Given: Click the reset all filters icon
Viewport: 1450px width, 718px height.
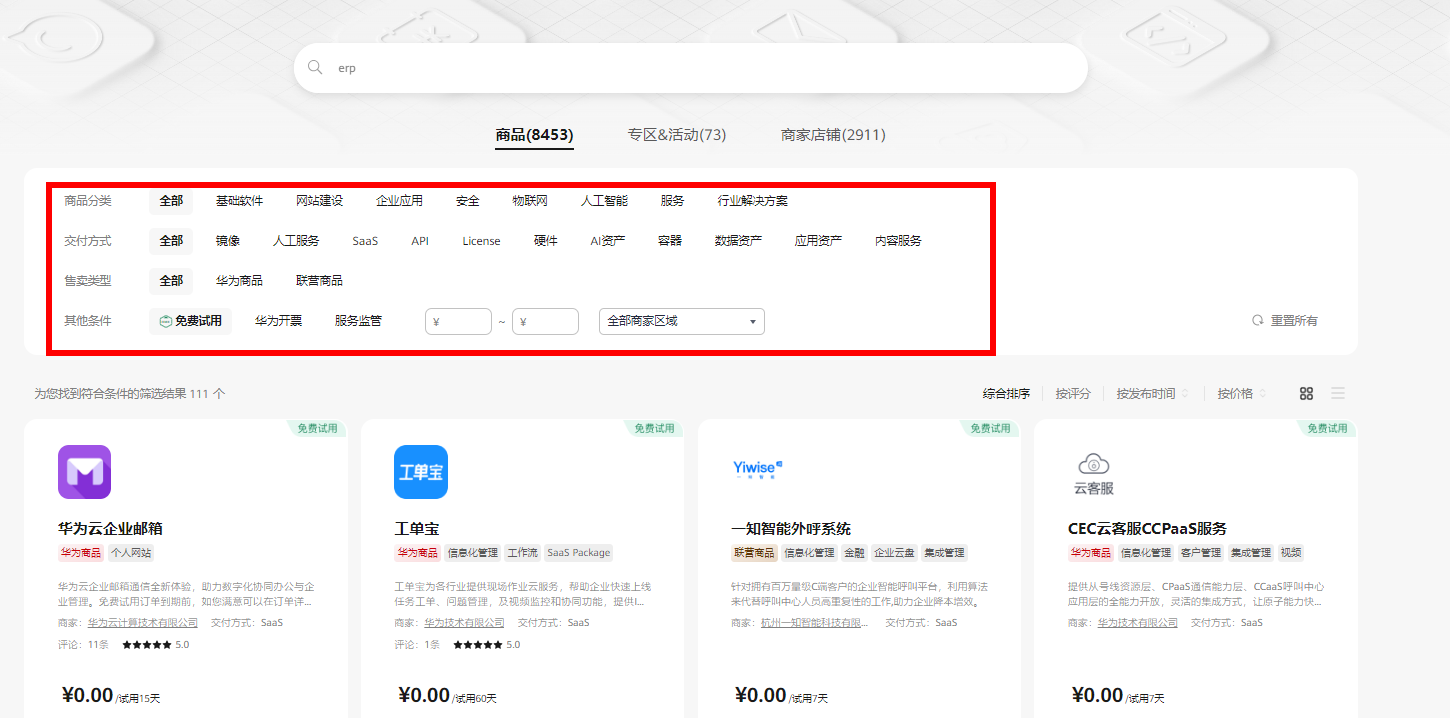Looking at the screenshot, I should 1258,321.
